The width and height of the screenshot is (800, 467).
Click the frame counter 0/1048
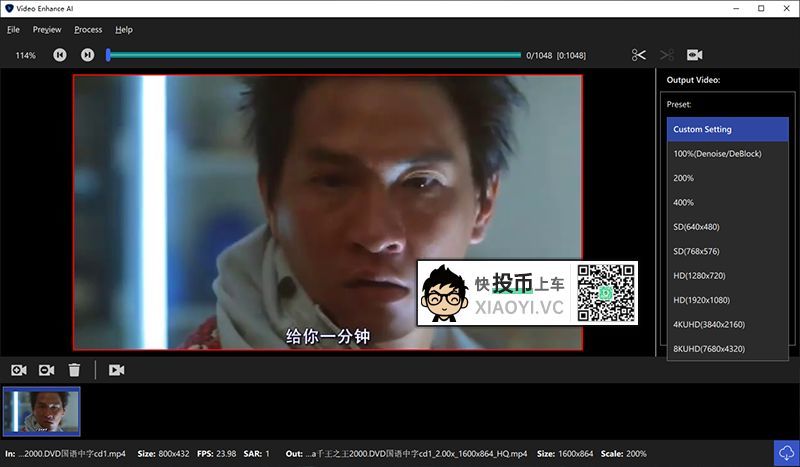click(539, 55)
